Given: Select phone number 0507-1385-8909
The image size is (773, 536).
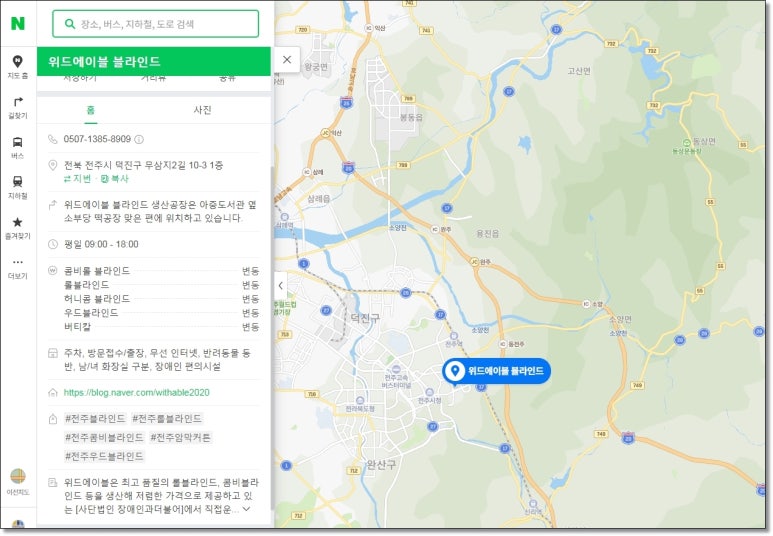Looking at the screenshot, I should 97,140.
